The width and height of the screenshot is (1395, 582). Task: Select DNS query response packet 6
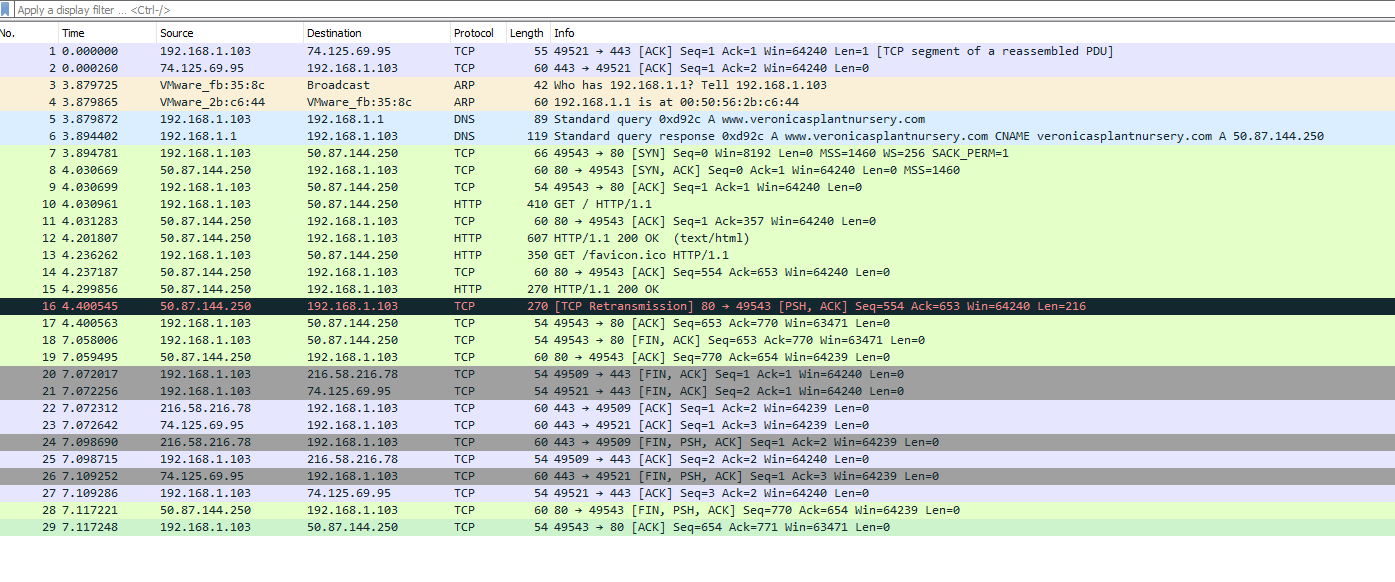[697, 136]
